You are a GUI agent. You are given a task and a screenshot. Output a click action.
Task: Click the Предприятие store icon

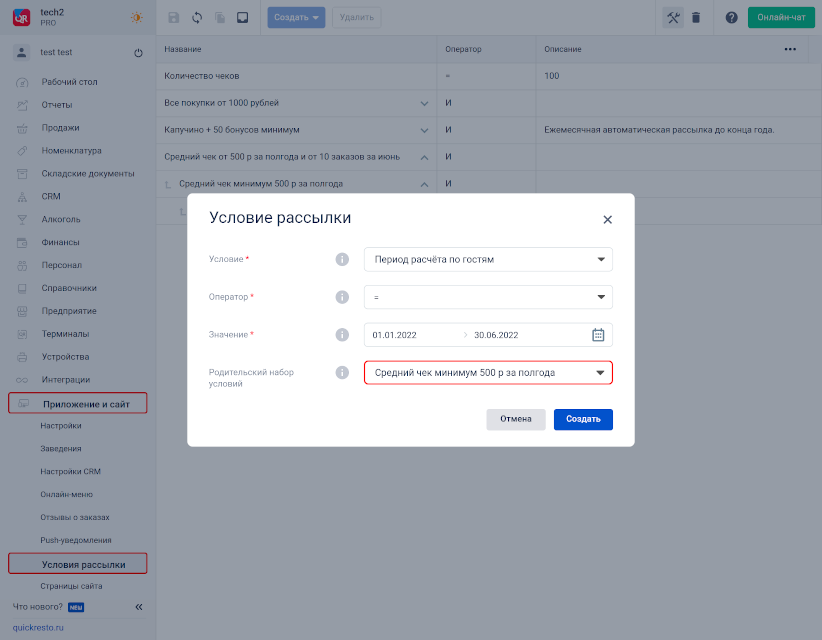[x=22, y=311]
